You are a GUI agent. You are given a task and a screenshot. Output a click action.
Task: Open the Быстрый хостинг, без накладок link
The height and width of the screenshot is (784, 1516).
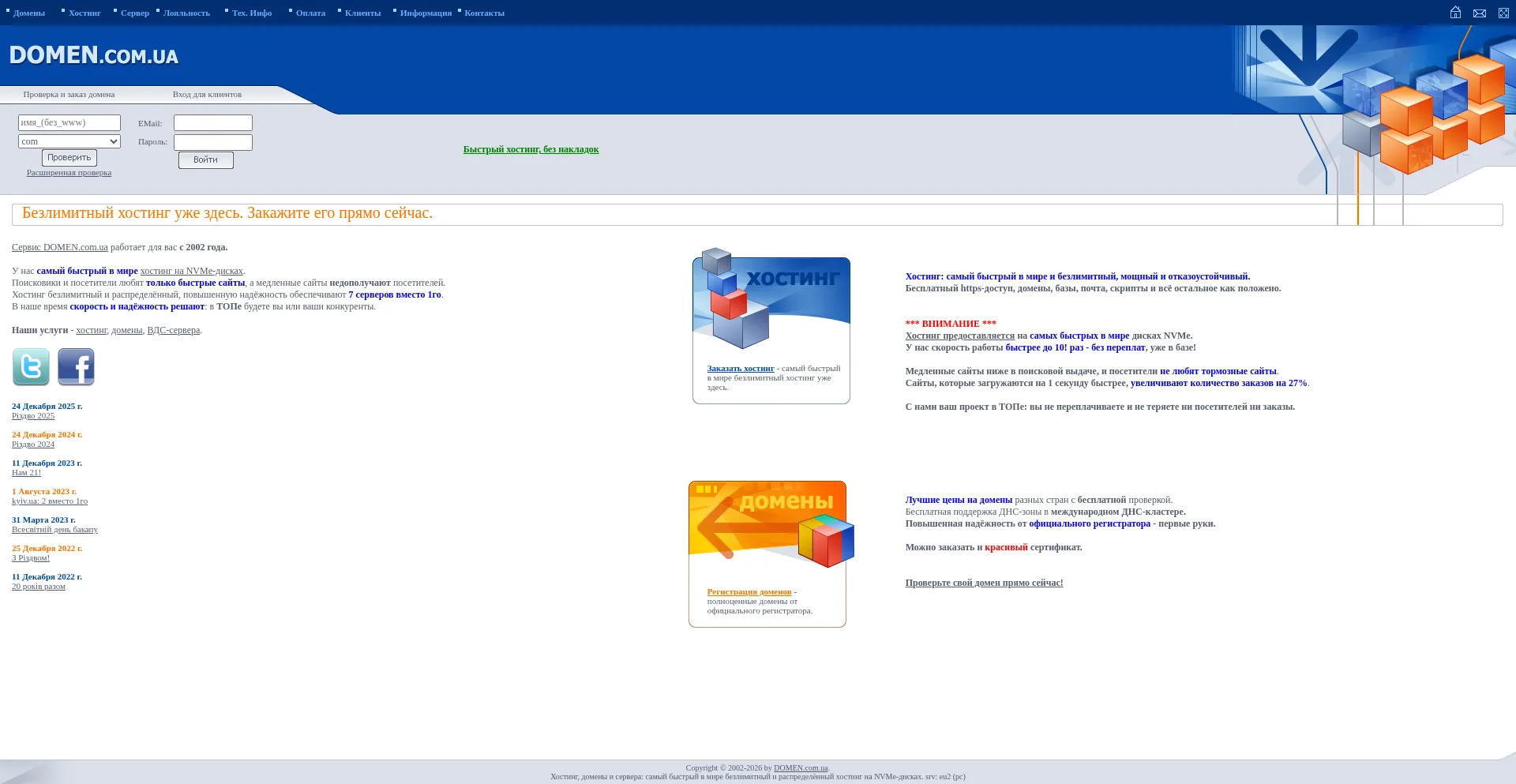(531, 149)
